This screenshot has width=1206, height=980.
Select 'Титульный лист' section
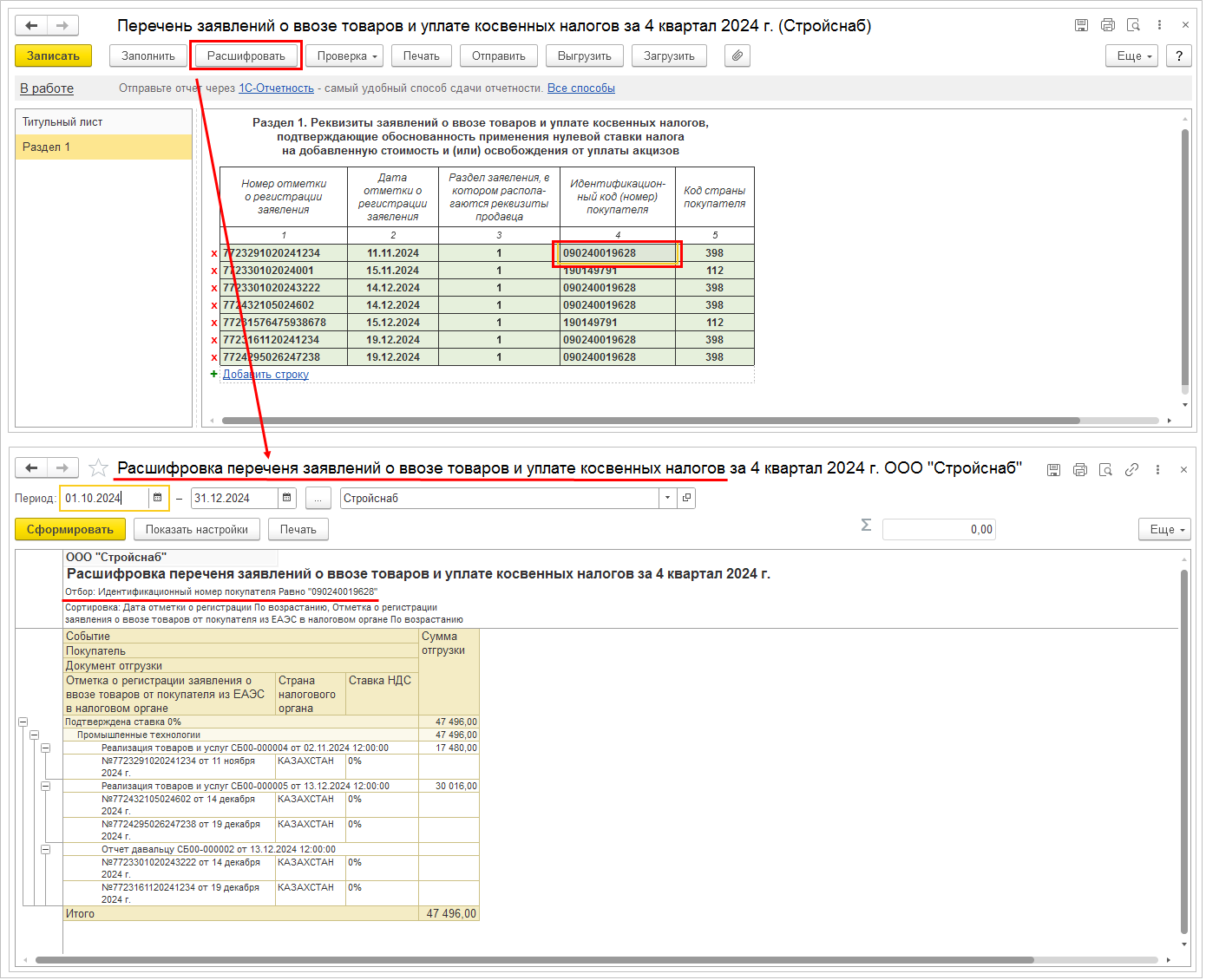[62, 122]
